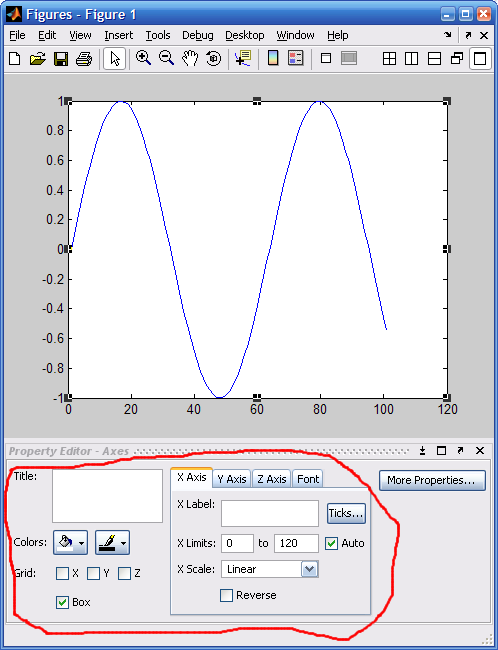Undock the Property Editor panel
Image resolution: width=498 pixels, height=650 pixels.
[x=460, y=451]
